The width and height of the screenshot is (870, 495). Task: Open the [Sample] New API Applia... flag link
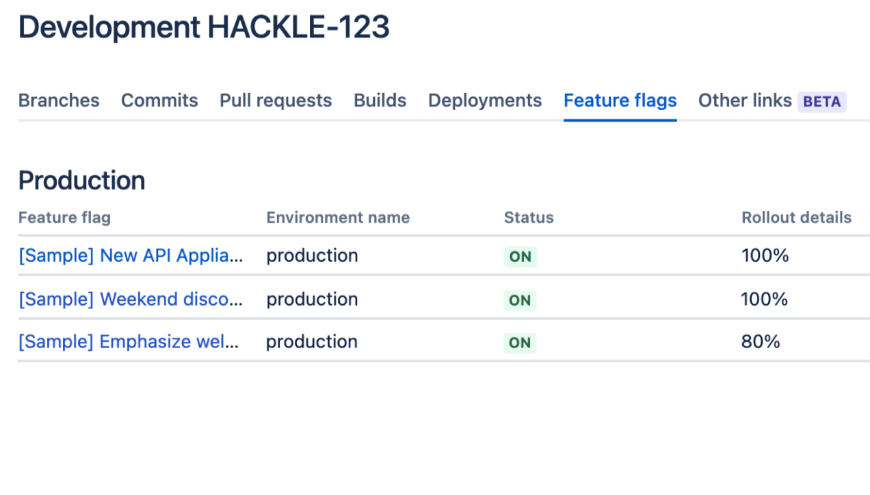click(x=131, y=256)
